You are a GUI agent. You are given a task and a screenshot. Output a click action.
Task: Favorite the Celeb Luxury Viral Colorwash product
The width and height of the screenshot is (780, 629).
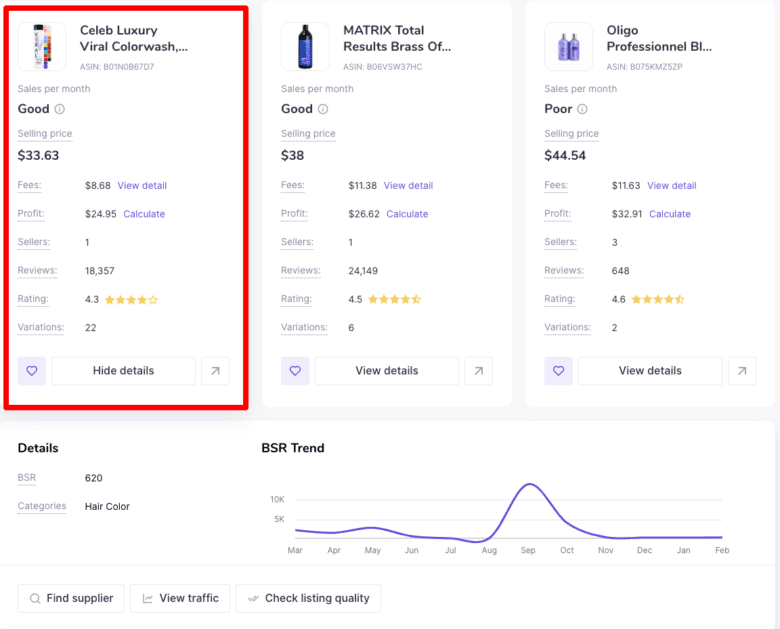[x=32, y=371]
